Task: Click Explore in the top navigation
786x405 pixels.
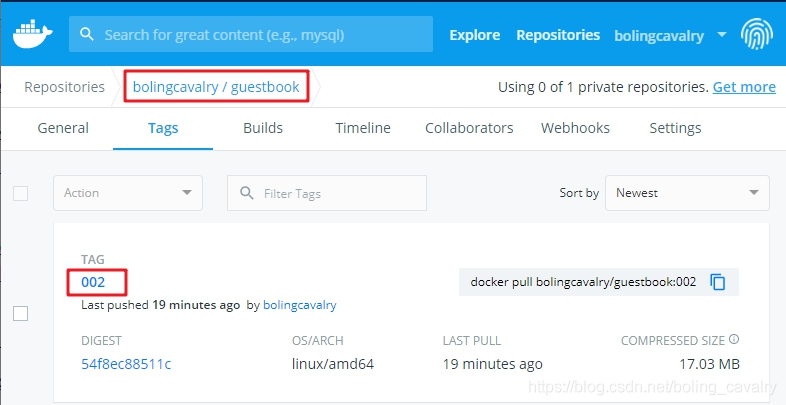Action: coord(475,35)
